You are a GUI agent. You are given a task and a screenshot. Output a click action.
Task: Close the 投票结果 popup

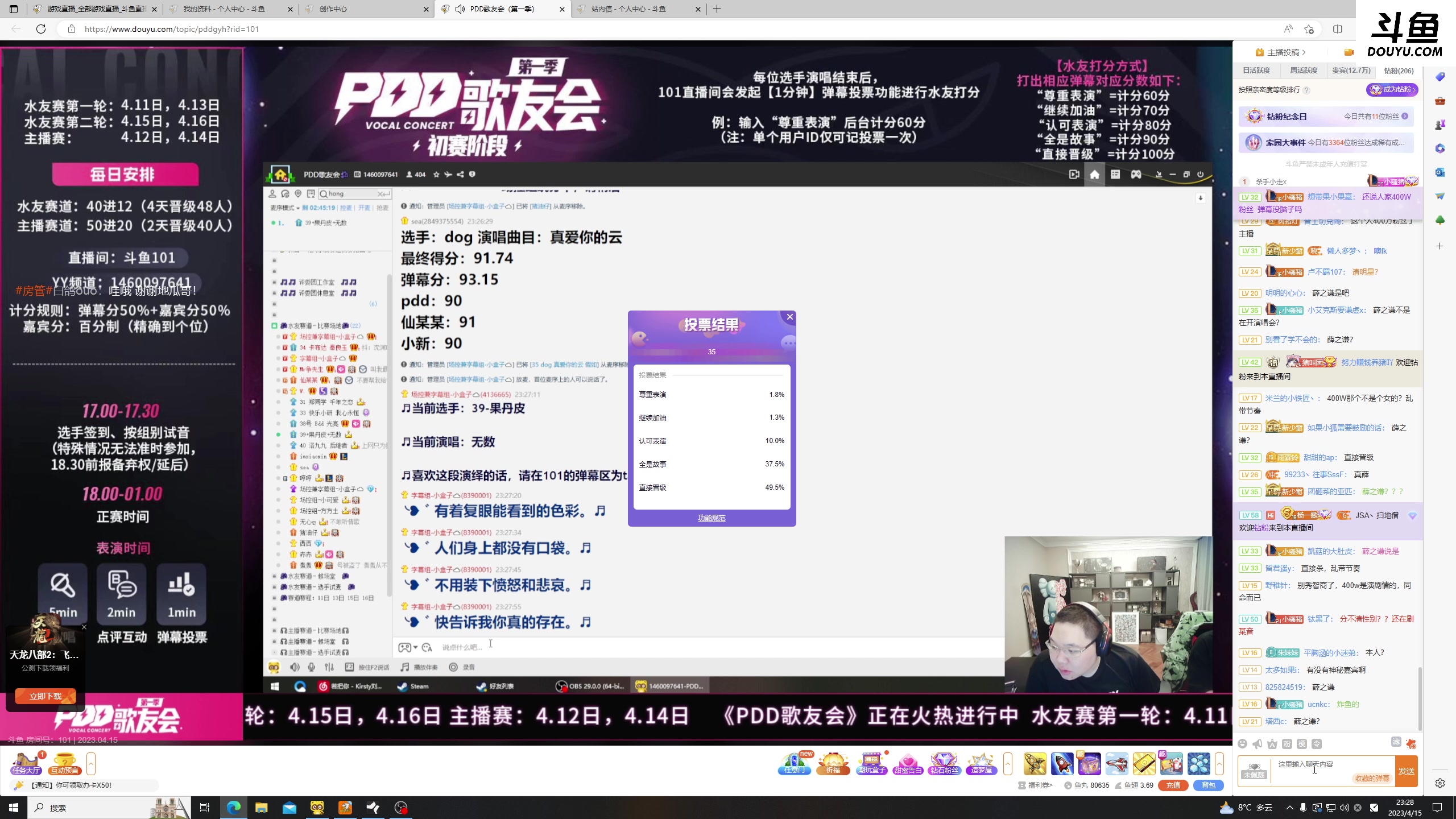(x=789, y=317)
